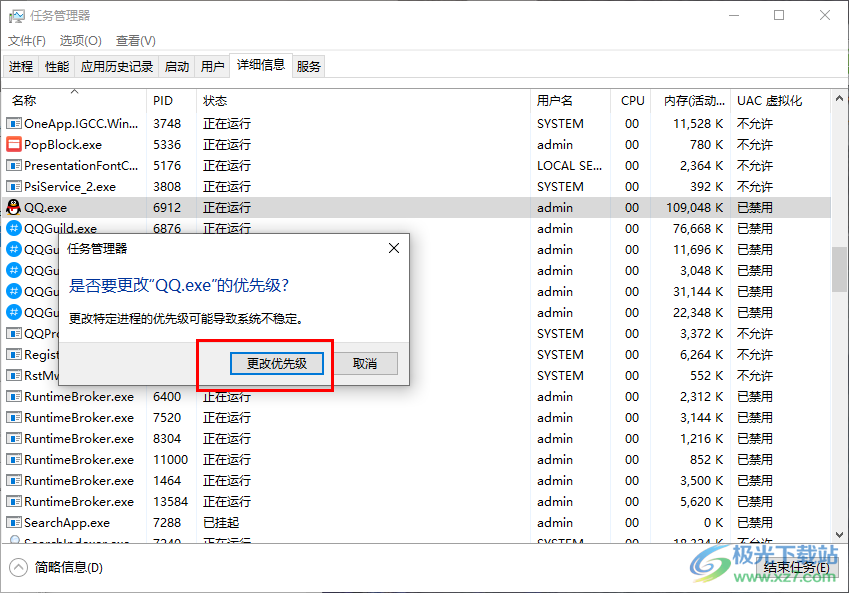The height and width of the screenshot is (593, 849).
Task: Sort by CPU column header
Action: tap(631, 101)
